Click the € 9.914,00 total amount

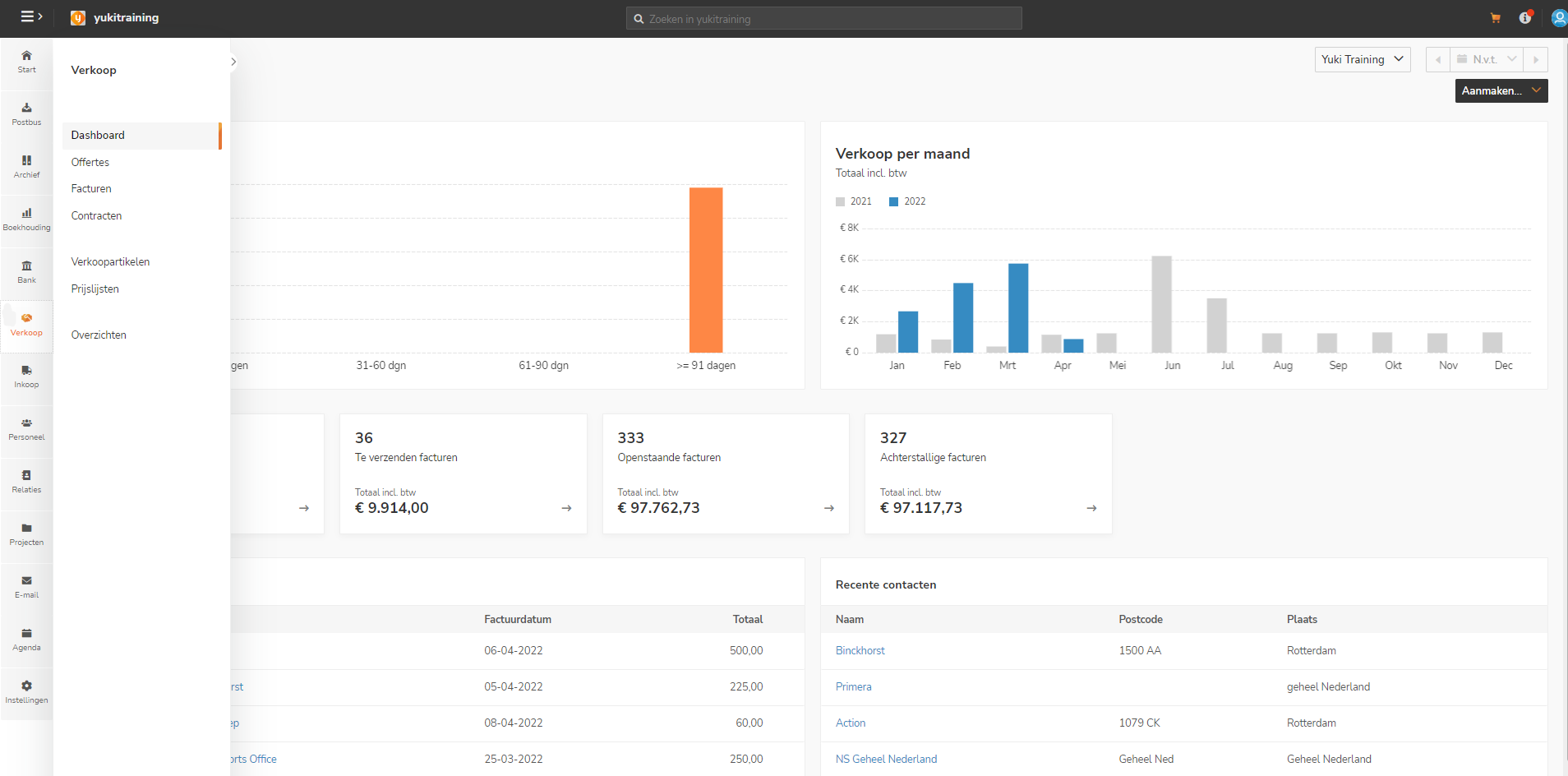[x=392, y=508]
